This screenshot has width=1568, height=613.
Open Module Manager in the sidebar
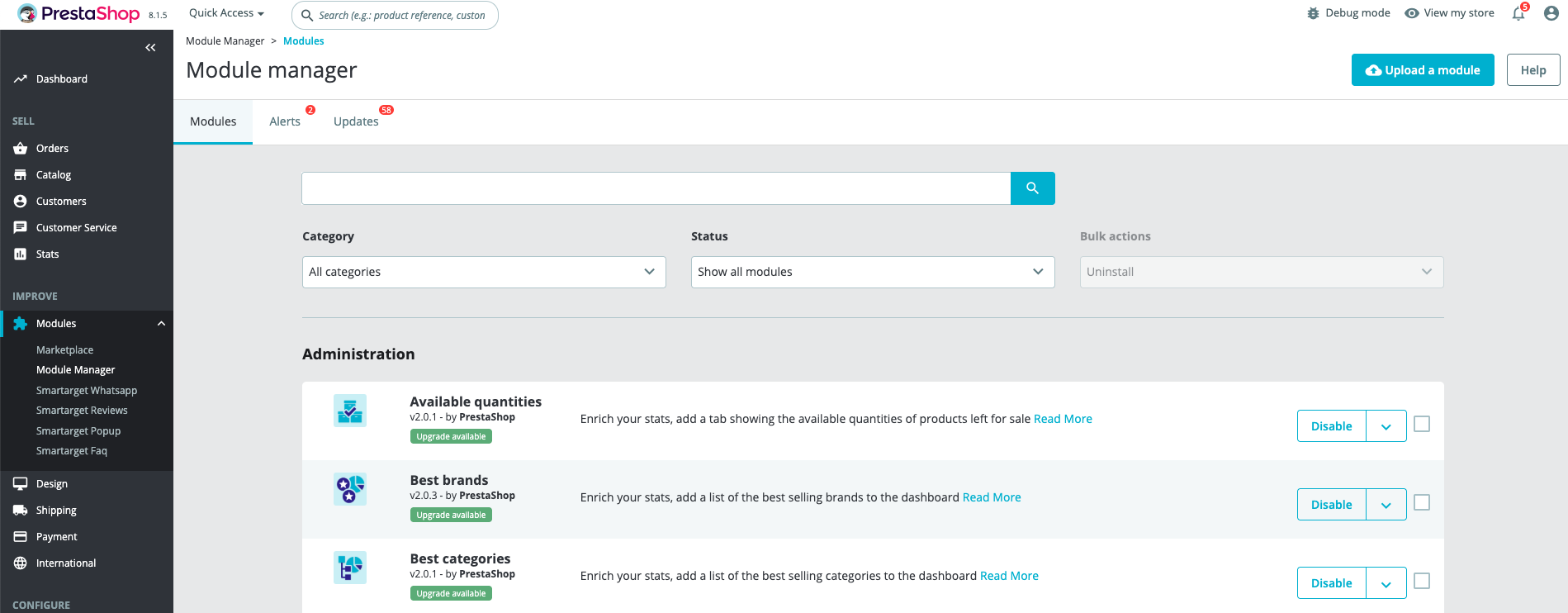pyautogui.click(x=76, y=370)
